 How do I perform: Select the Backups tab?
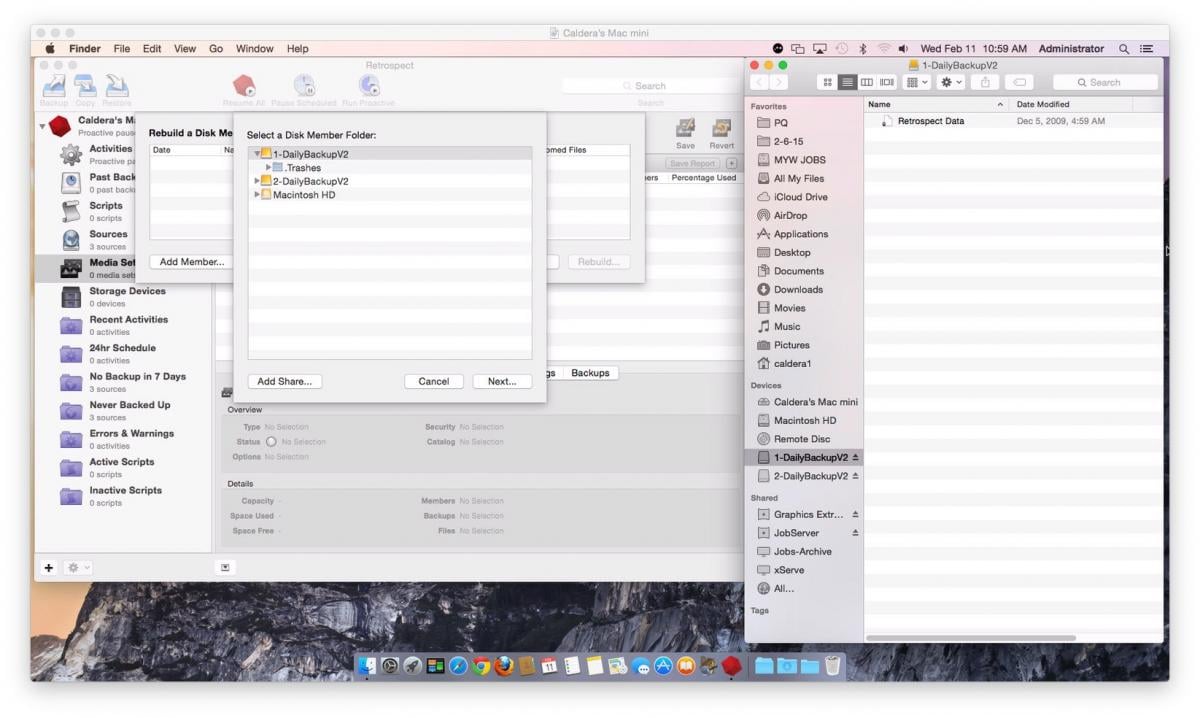coord(590,373)
